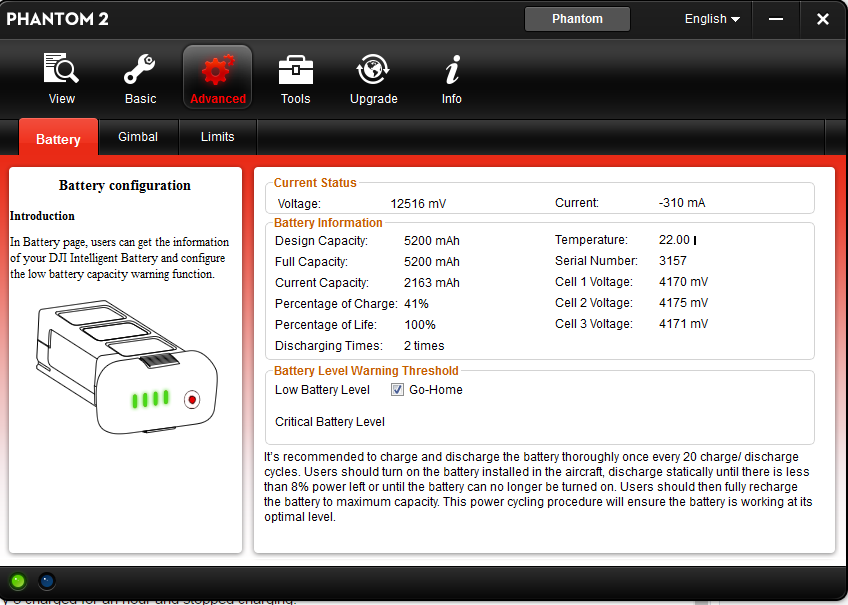Image resolution: width=848 pixels, height=605 pixels.
Task: Click the Design Capacity value 5200 mAh
Action: coord(432,241)
